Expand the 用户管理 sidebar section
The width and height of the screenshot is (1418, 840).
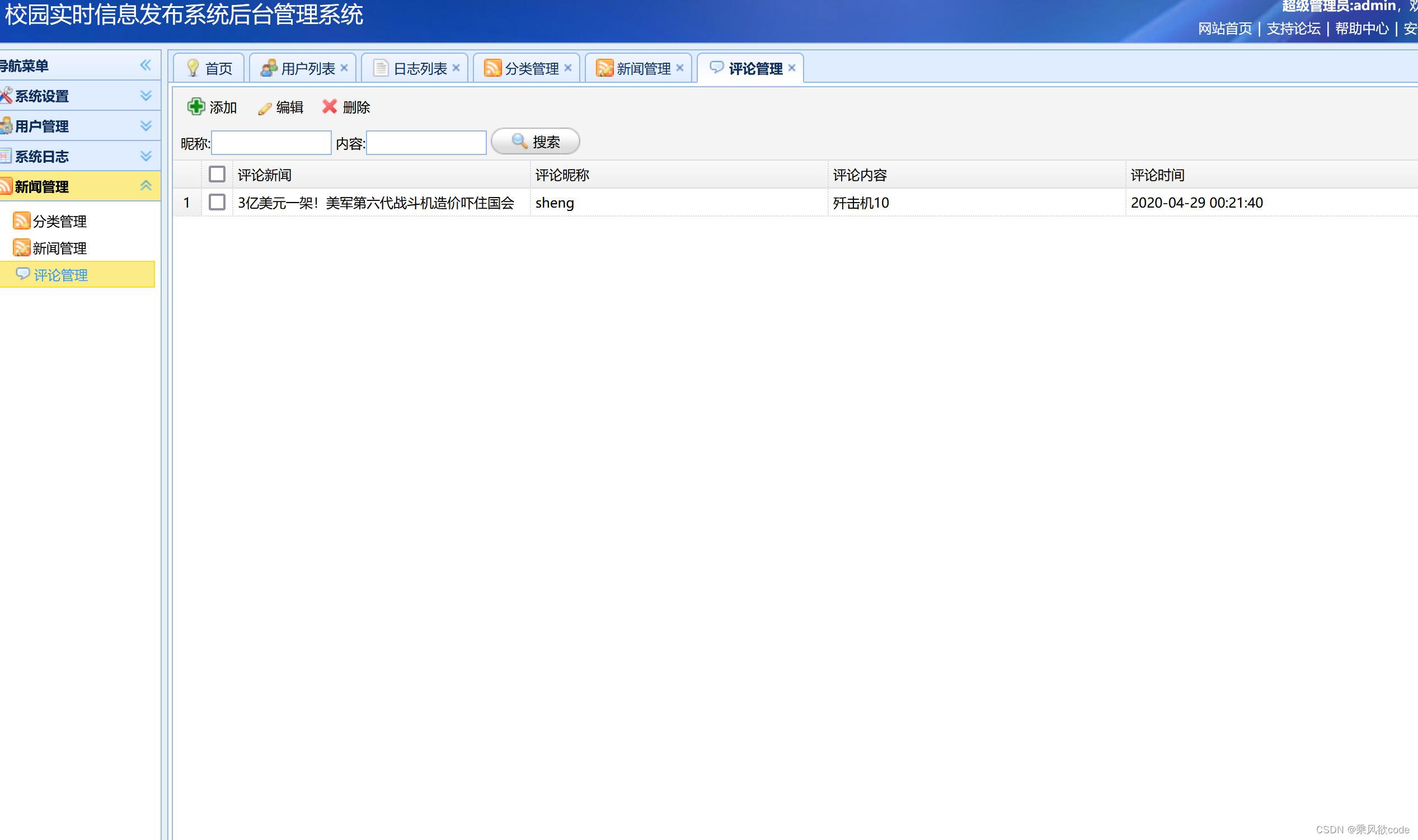(x=146, y=126)
